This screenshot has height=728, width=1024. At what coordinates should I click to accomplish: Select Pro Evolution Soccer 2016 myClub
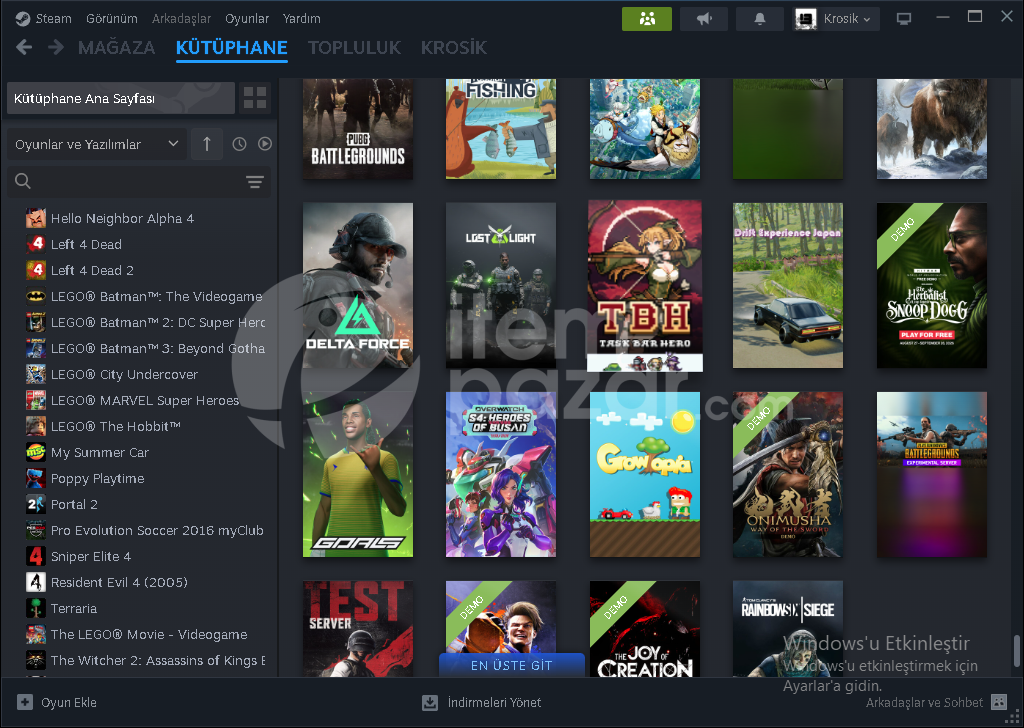pos(144,530)
